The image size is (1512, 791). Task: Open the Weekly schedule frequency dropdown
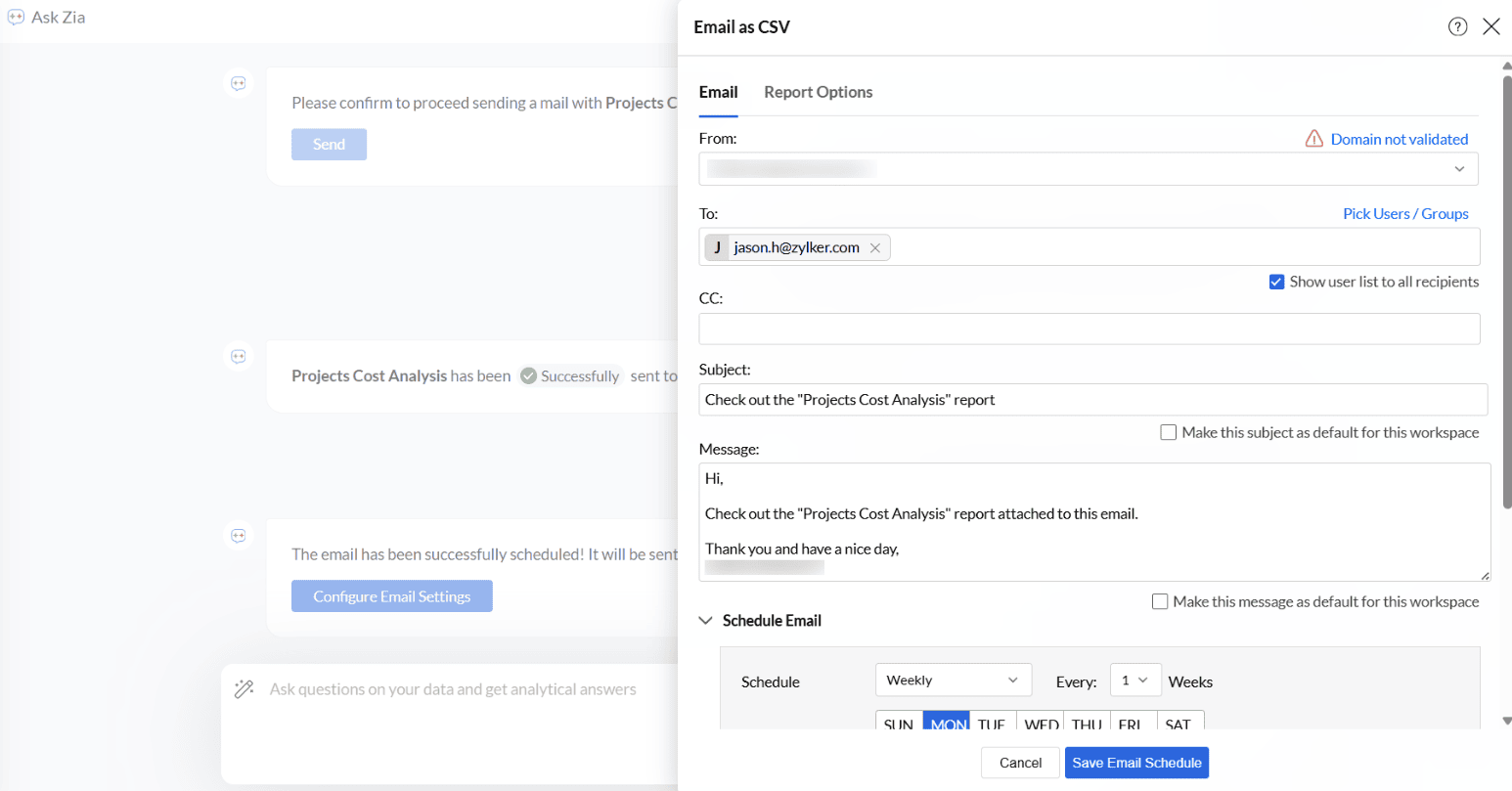click(x=953, y=681)
